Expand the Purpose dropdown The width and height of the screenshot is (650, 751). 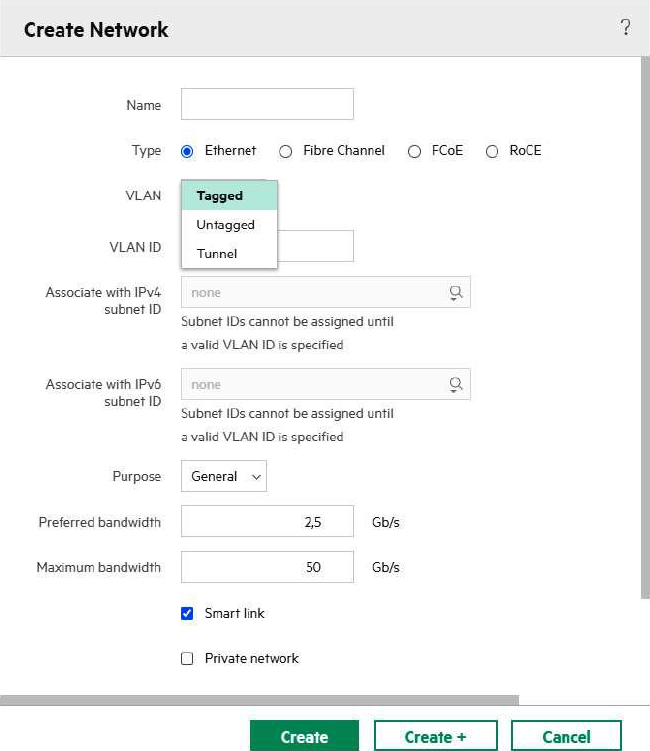pos(224,477)
